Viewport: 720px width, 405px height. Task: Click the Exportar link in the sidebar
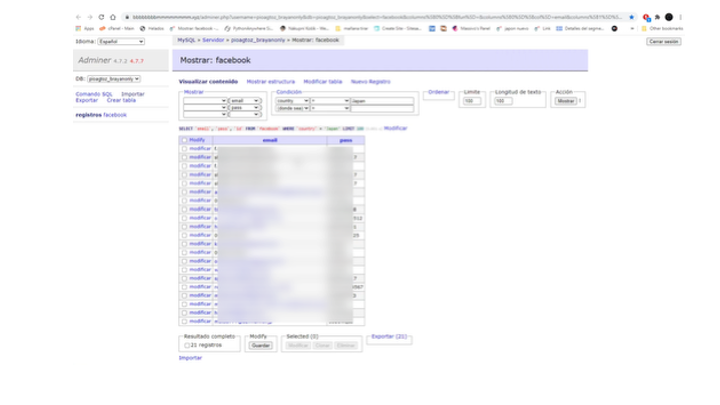click(x=87, y=100)
